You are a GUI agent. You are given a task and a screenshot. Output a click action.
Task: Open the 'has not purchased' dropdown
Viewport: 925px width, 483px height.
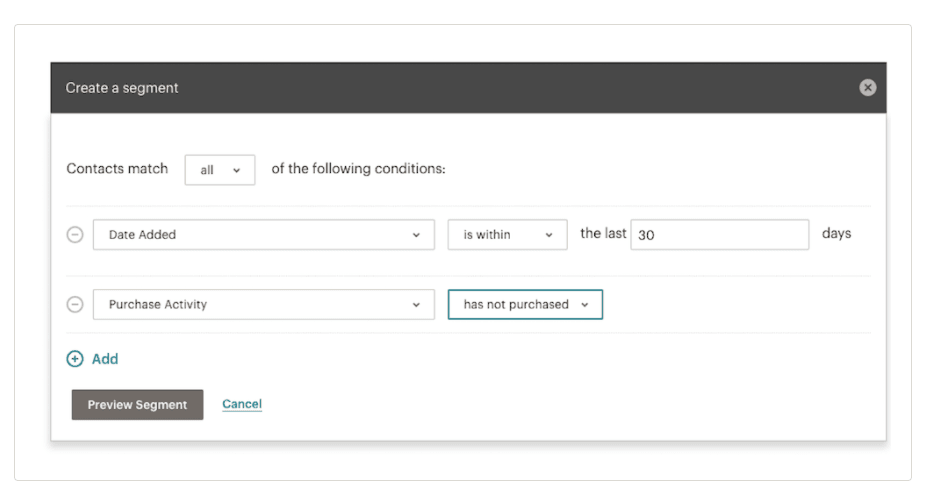[525, 304]
